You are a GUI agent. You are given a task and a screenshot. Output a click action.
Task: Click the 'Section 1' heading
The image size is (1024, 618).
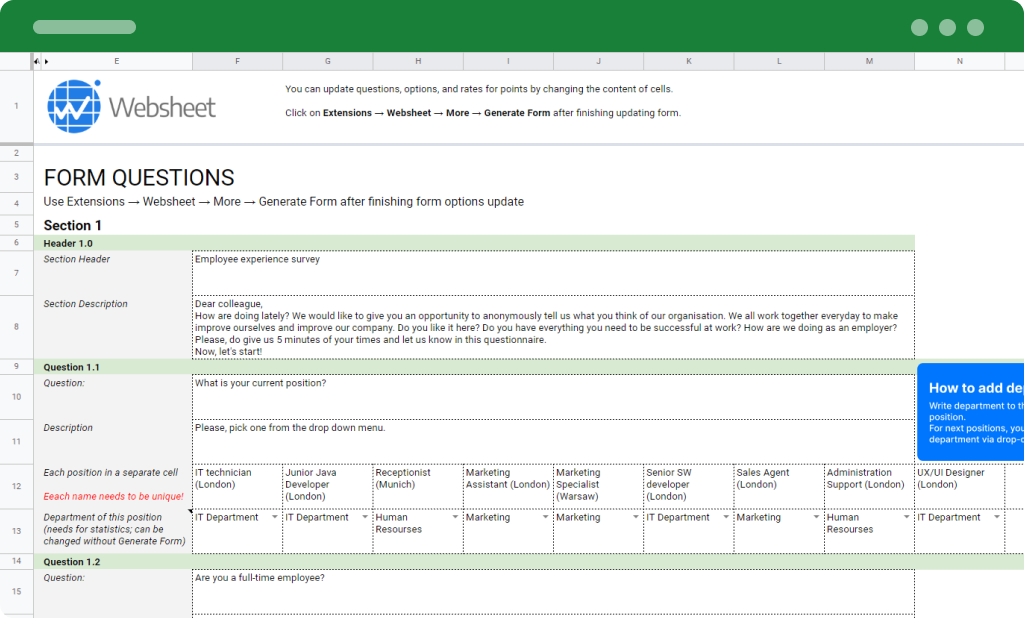[72, 225]
